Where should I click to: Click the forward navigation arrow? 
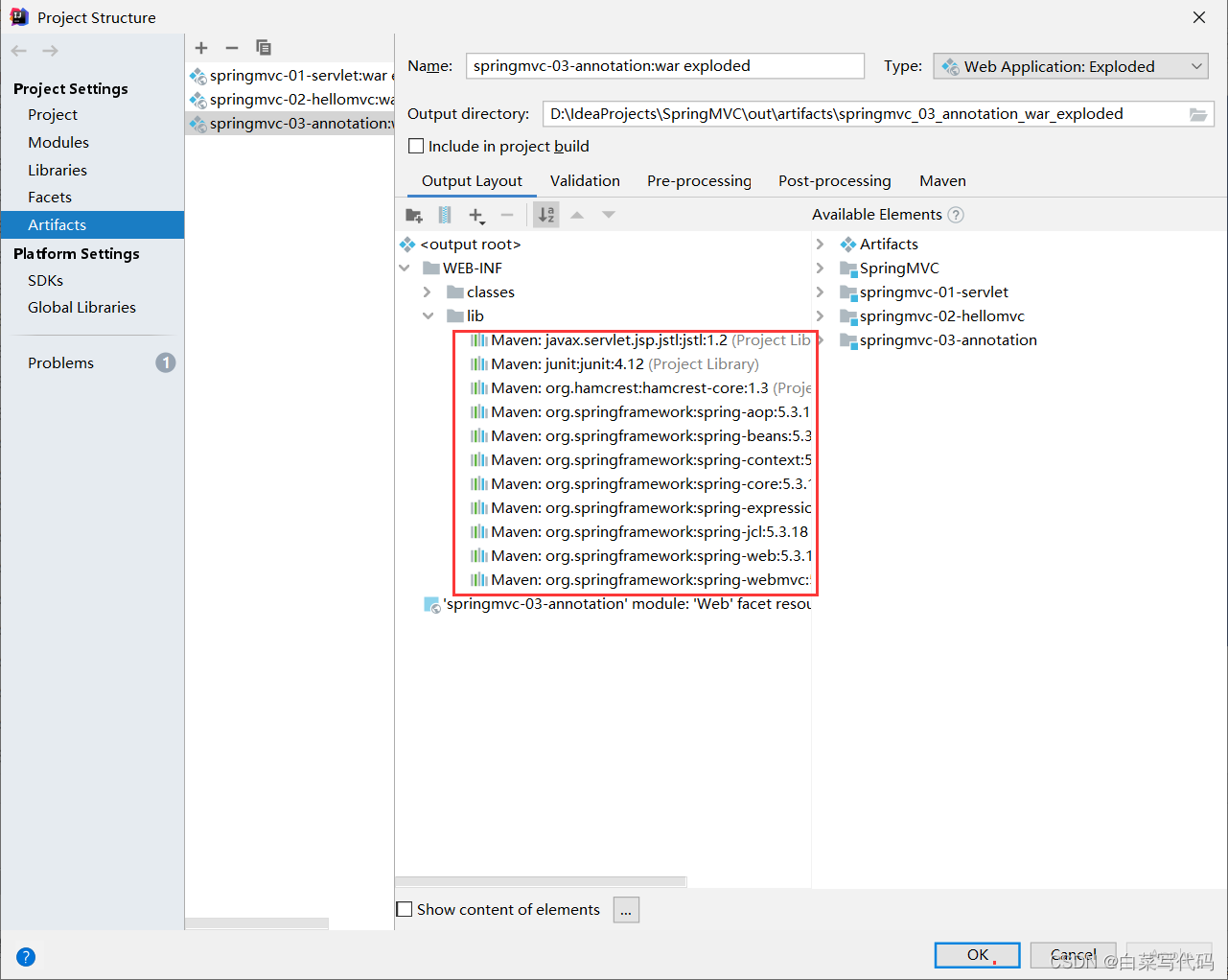click(50, 51)
